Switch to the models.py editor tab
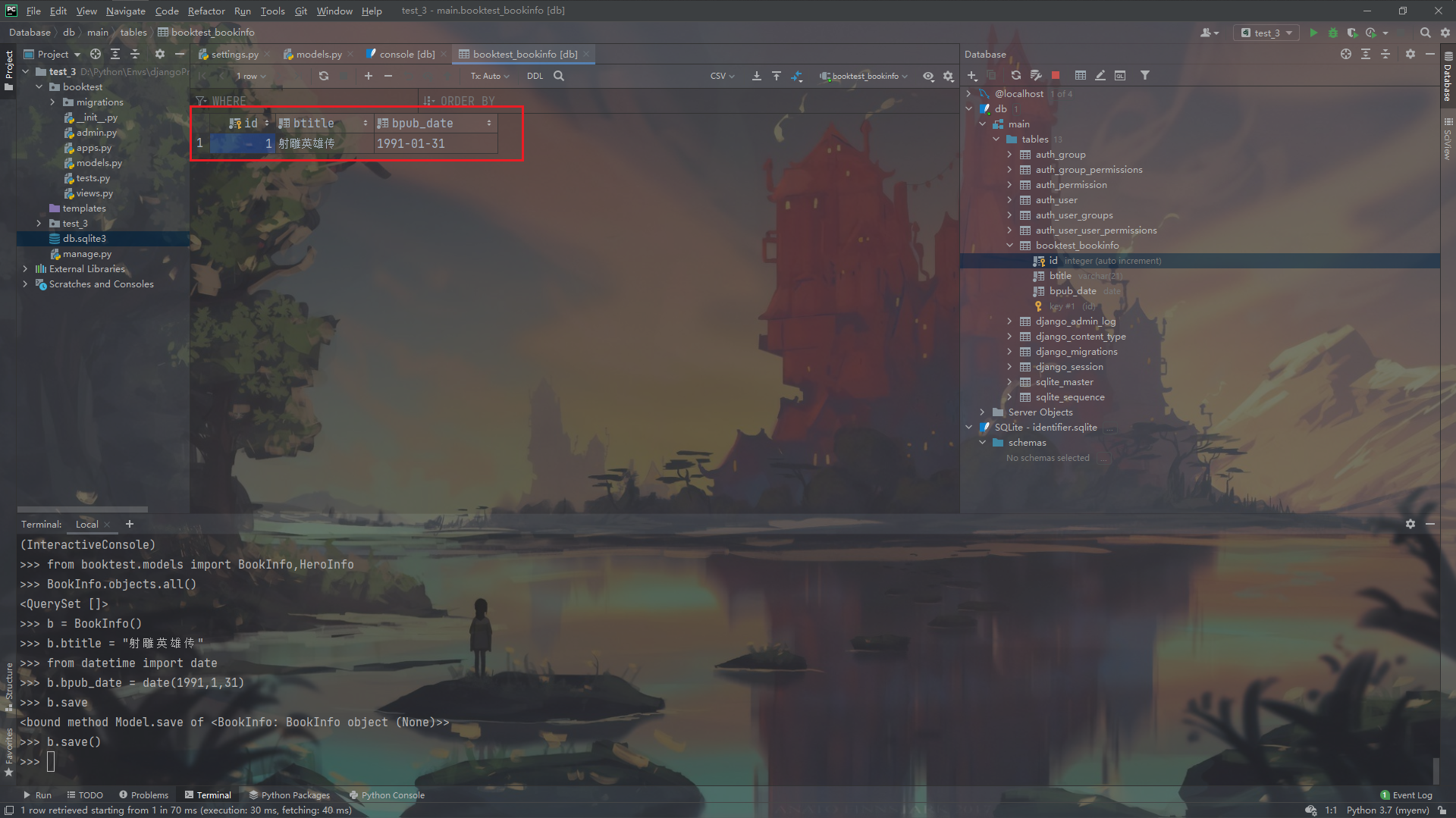The width and height of the screenshot is (1456, 818). click(x=318, y=54)
